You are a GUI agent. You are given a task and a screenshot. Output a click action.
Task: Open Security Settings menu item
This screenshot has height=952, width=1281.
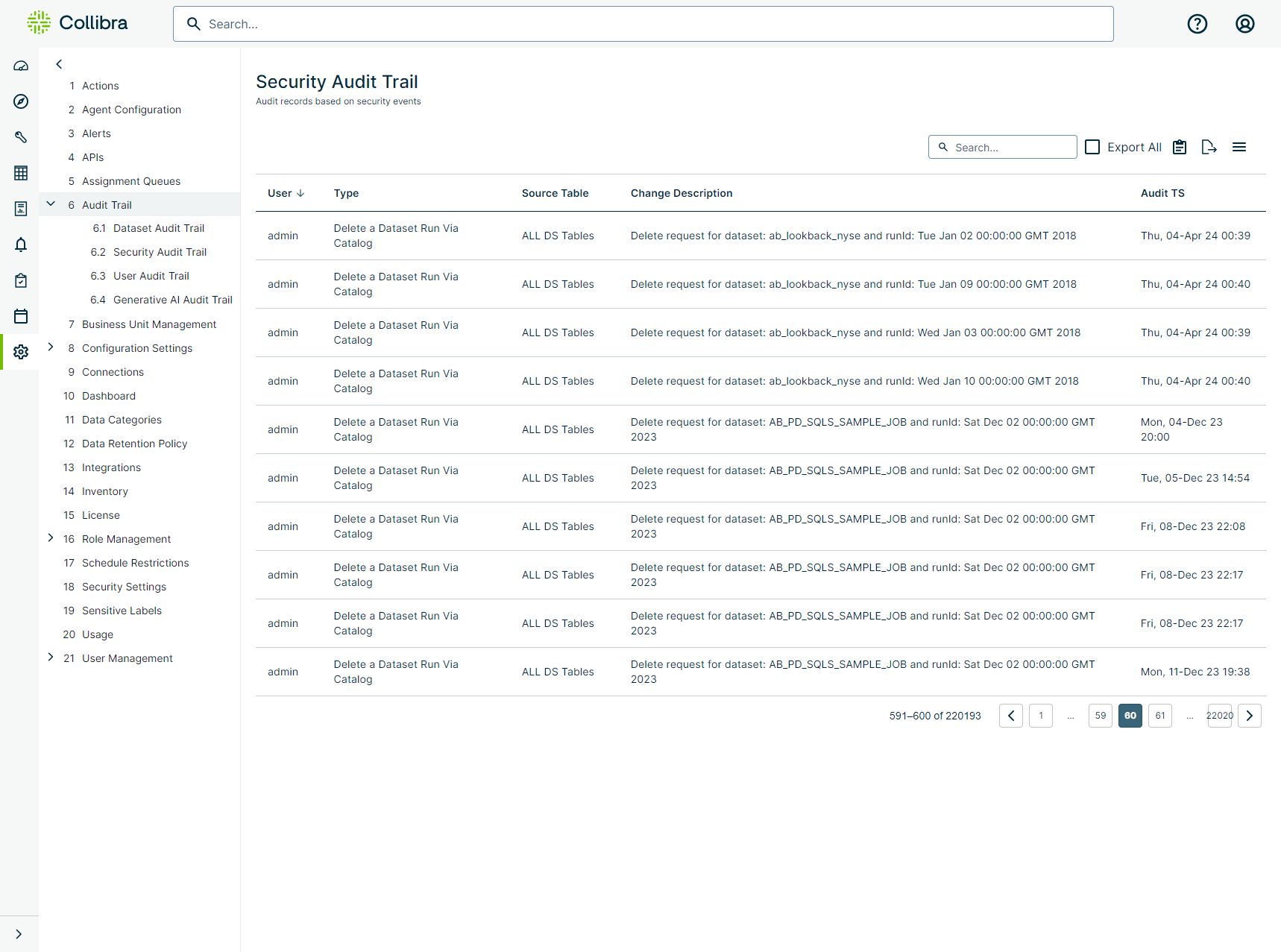pyautogui.click(x=124, y=587)
